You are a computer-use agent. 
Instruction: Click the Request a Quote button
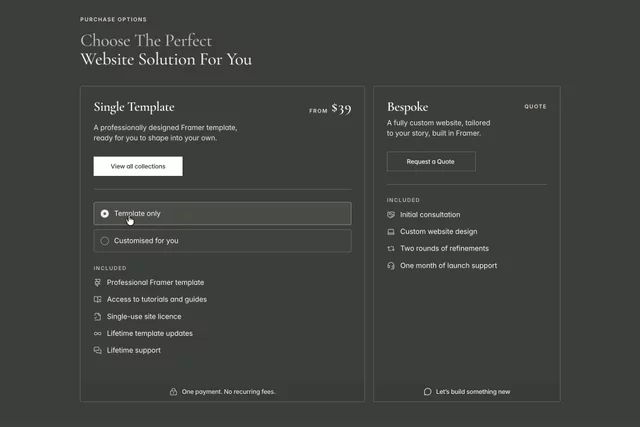431,161
